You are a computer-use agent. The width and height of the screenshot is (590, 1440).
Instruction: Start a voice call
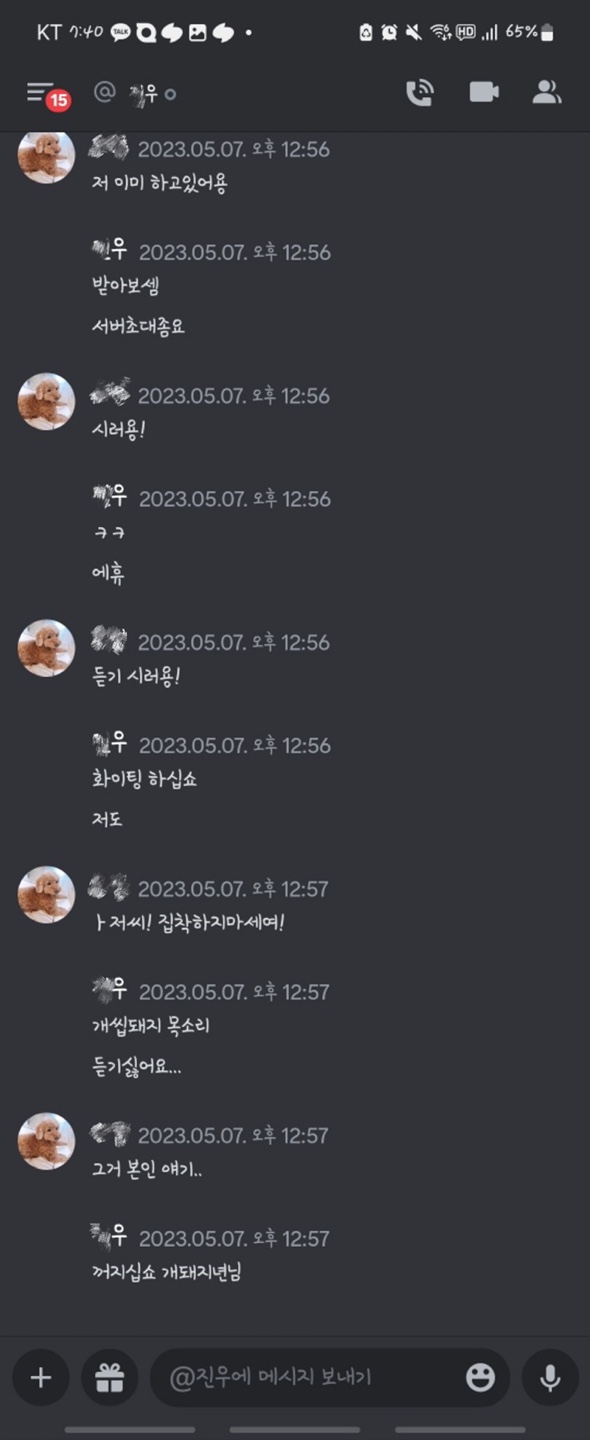[420, 93]
